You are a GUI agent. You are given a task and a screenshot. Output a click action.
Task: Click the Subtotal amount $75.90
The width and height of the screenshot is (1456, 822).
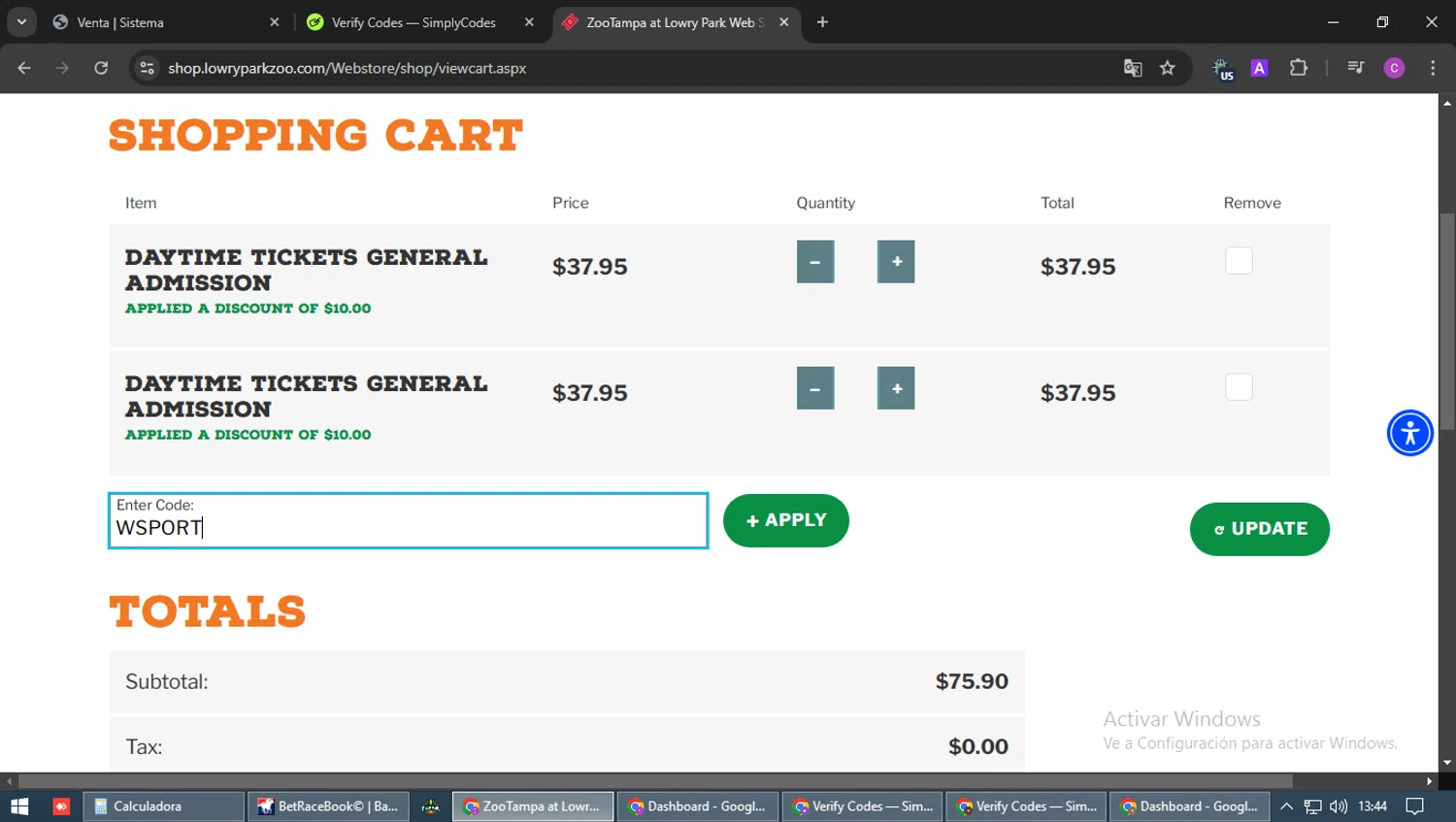click(x=972, y=681)
